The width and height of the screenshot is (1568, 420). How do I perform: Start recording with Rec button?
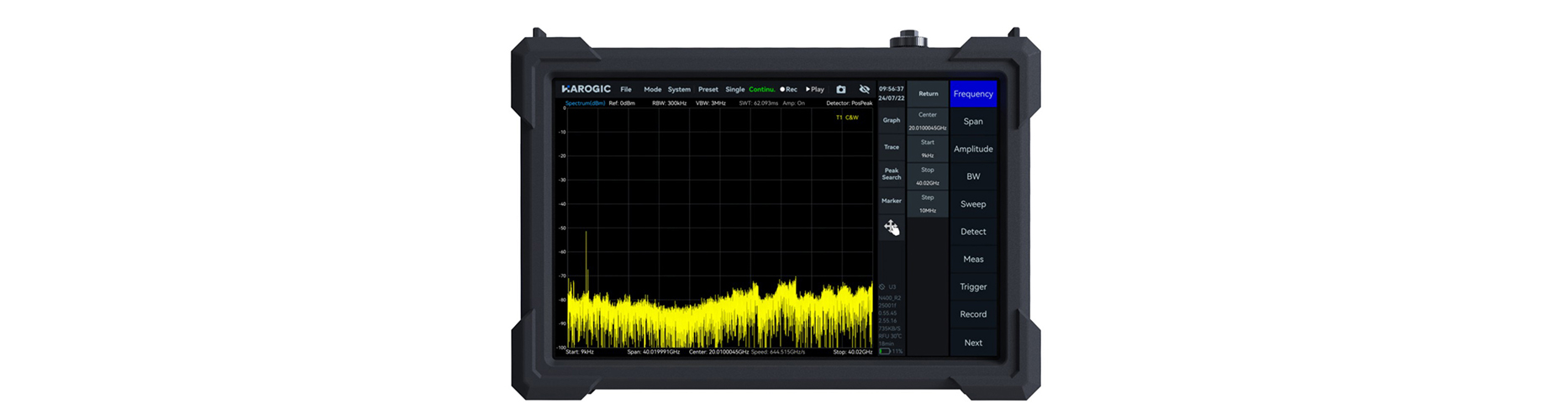(788, 89)
